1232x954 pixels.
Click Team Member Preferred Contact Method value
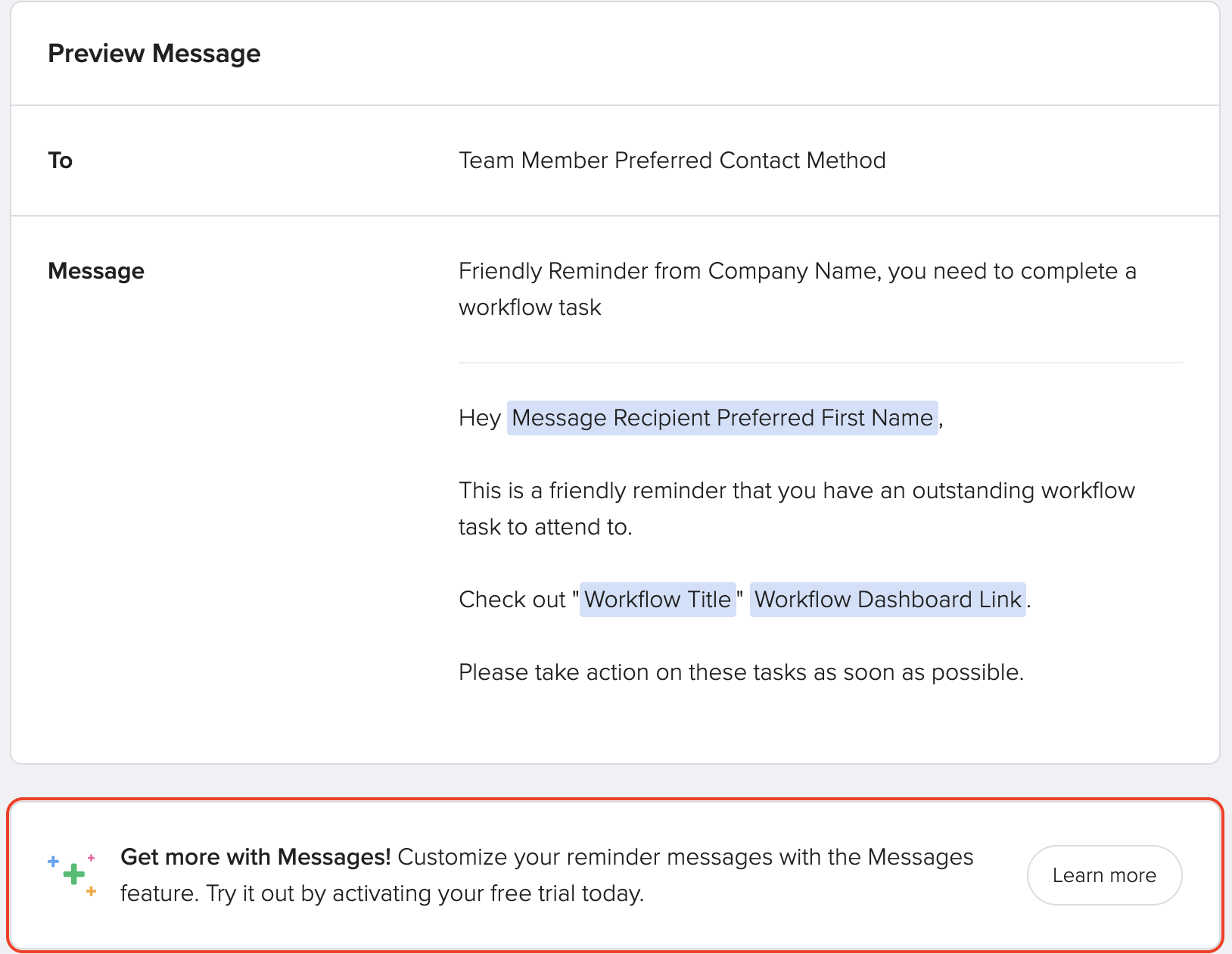point(672,160)
